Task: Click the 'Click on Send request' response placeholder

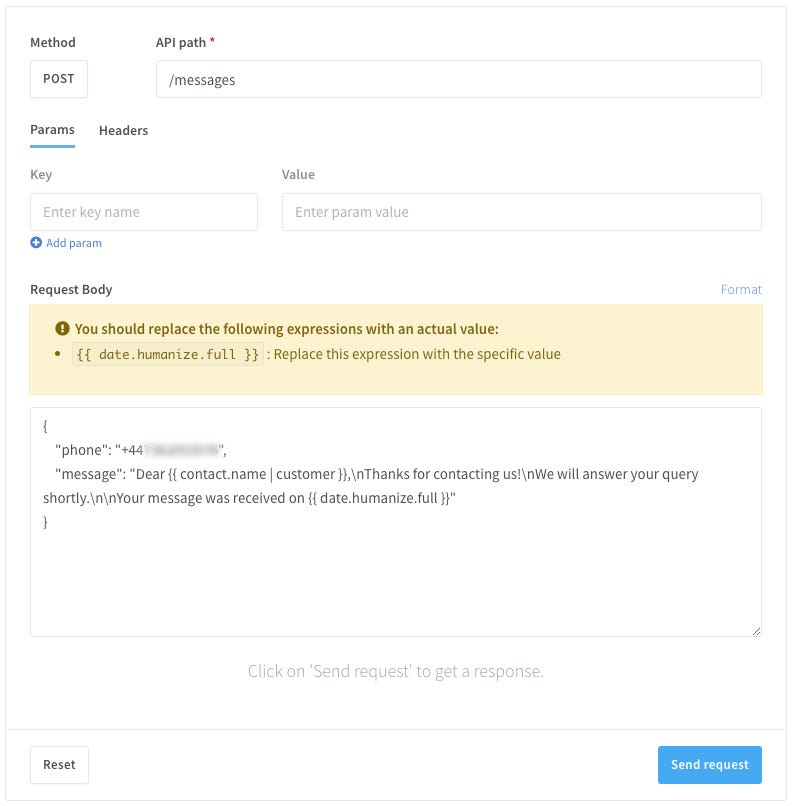Action: click(396, 671)
